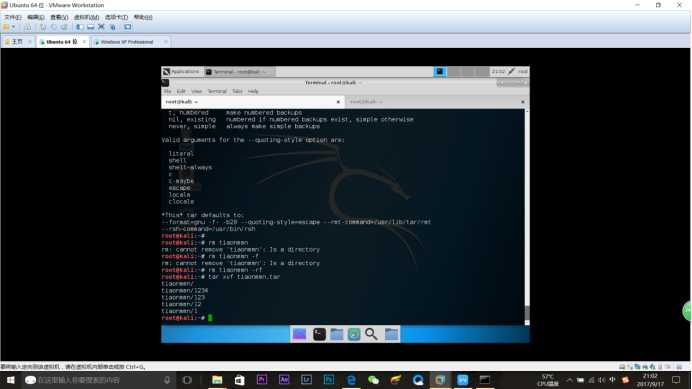Close the second root@kali terminal tab
Image resolution: width=692 pixels, height=389 pixels.
[x=523, y=102]
